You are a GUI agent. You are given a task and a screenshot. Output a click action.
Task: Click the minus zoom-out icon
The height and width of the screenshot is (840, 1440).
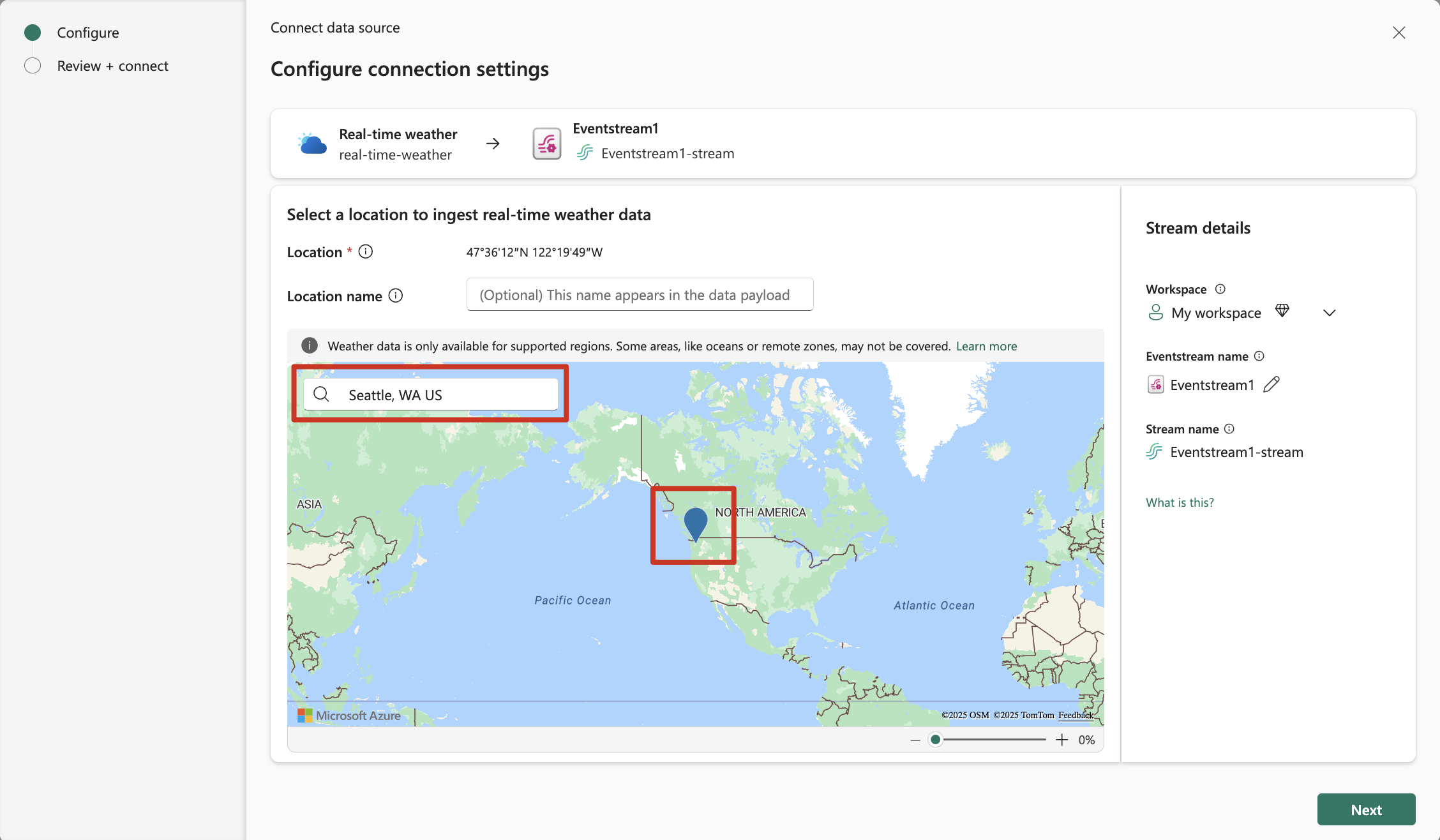[915, 740]
